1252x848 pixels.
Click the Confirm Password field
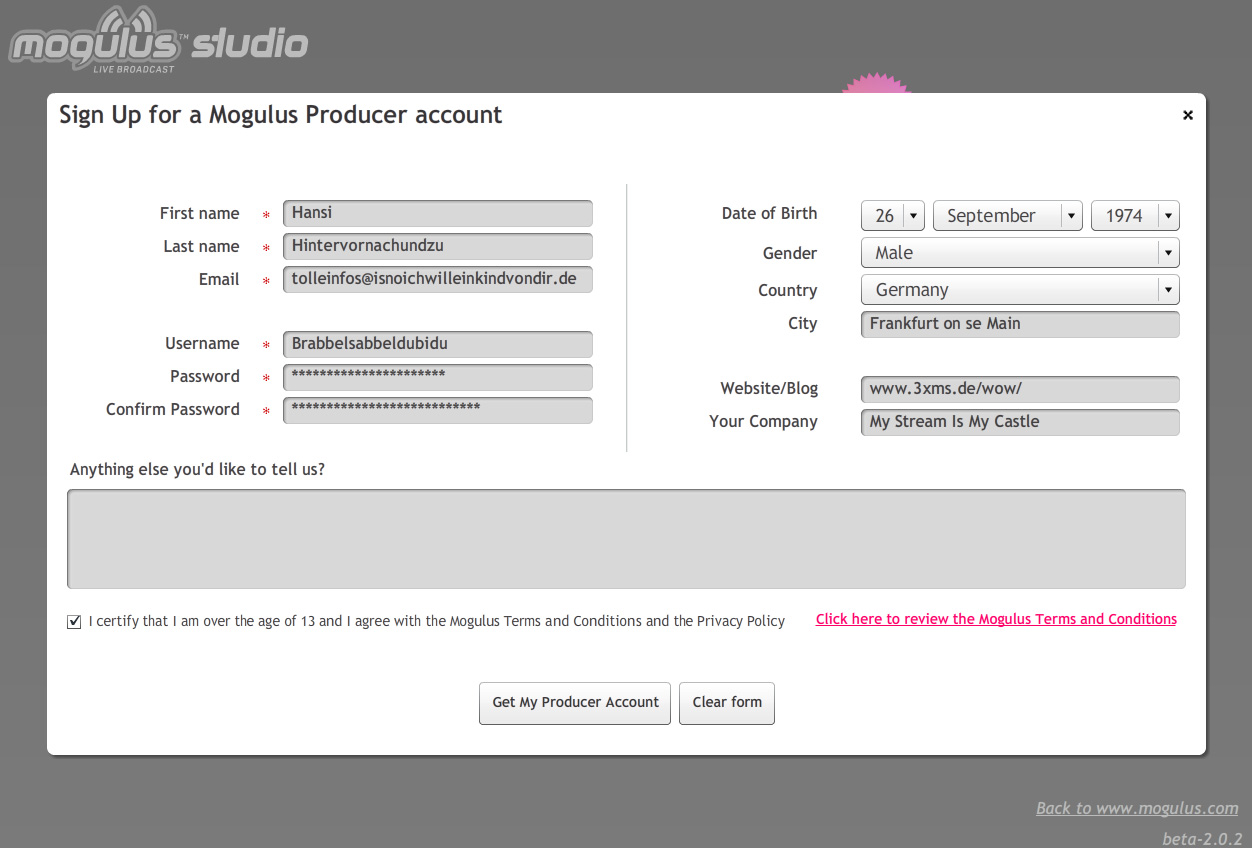coord(438,410)
